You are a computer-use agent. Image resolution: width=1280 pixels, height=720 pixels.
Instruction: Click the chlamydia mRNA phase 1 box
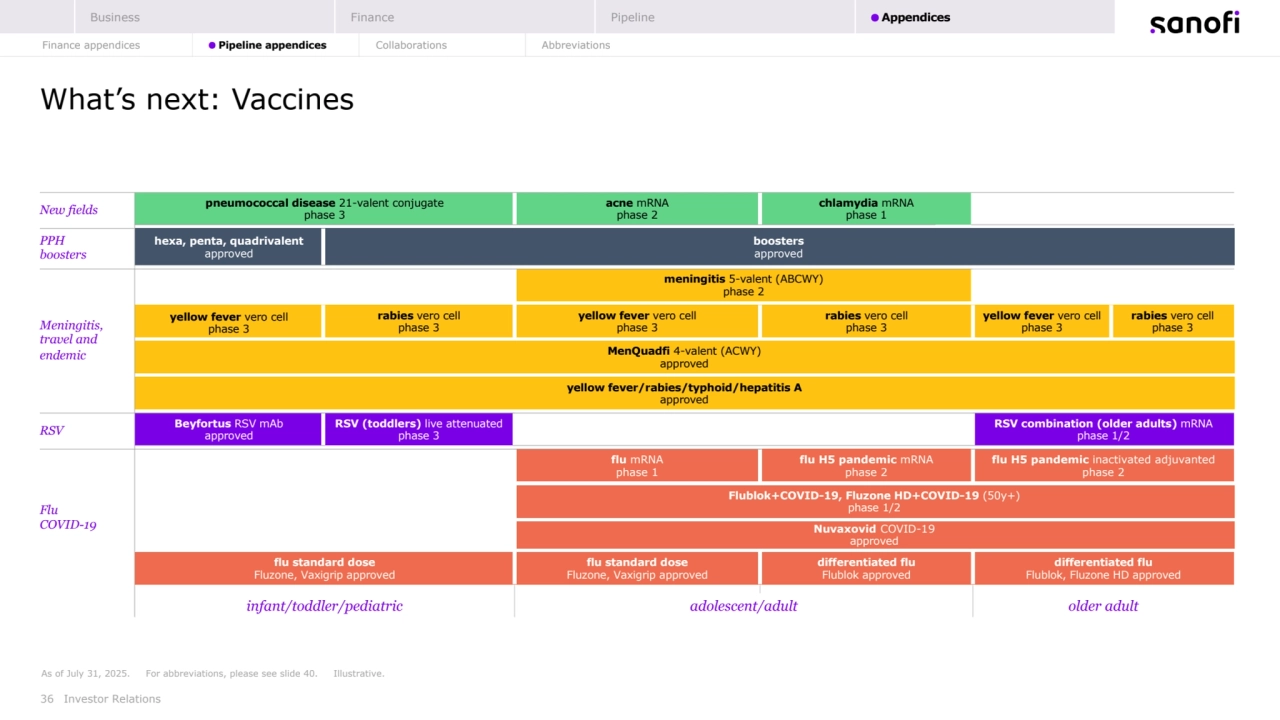point(866,209)
